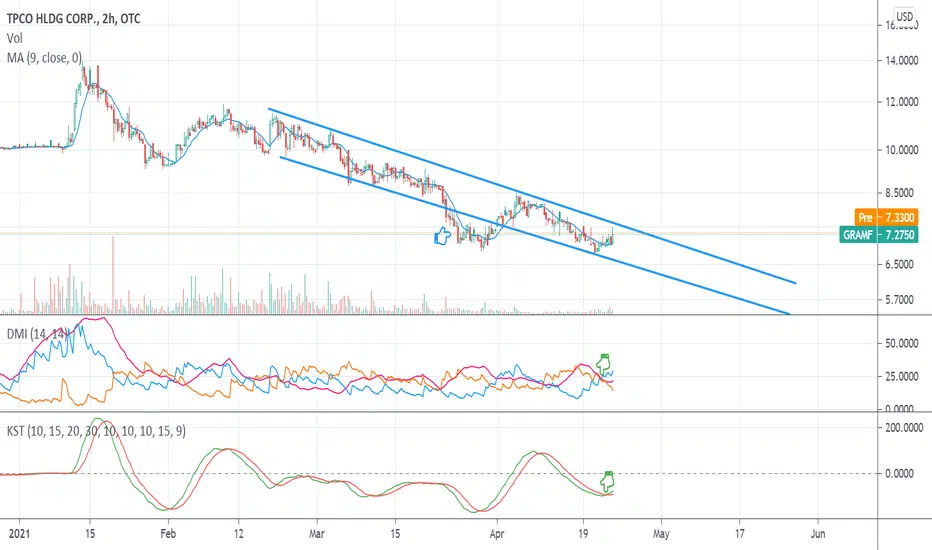Click the blue thumbs-up icon on the chart
The width and height of the screenshot is (932, 550).
pos(443,237)
